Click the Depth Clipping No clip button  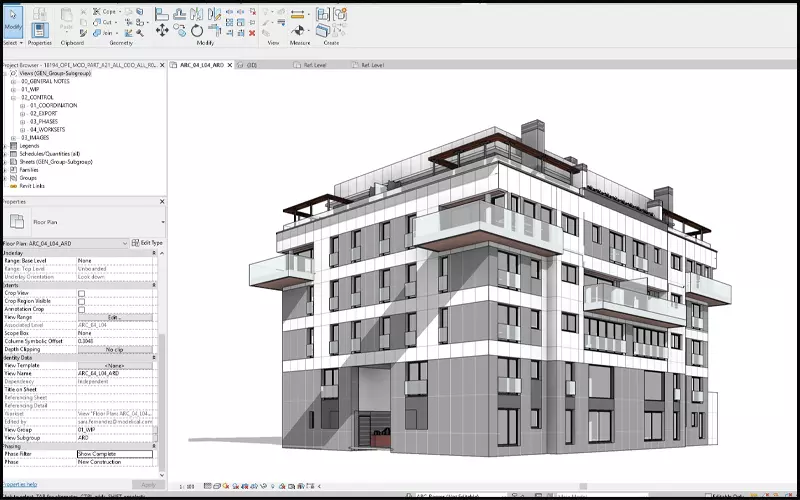[115, 349]
